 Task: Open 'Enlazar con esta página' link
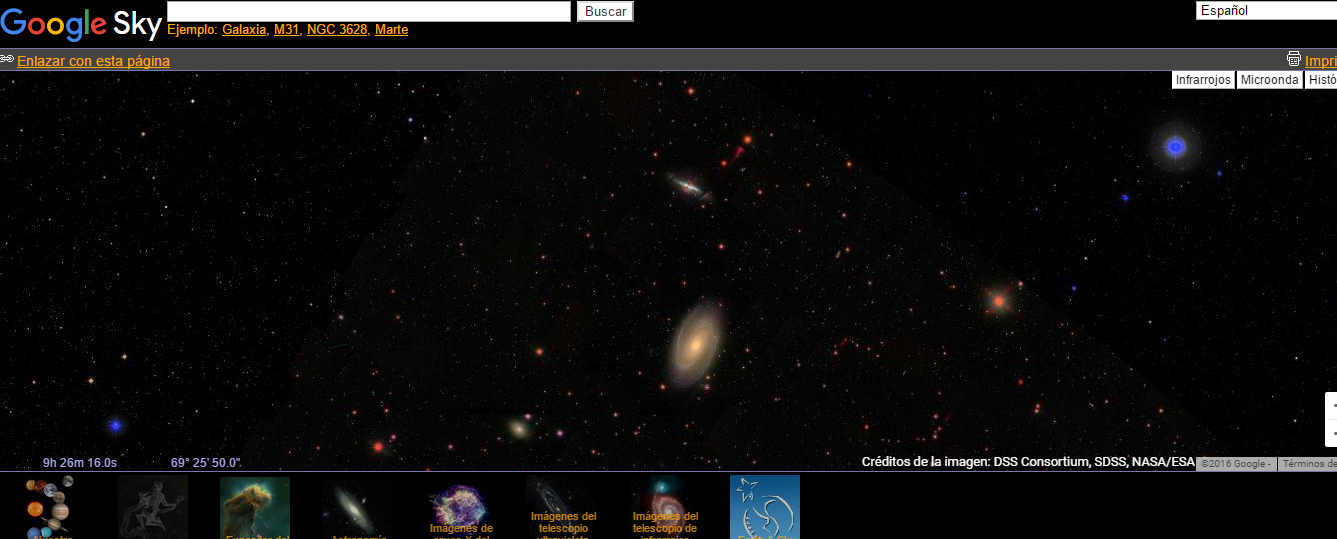(x=93, y=61)
